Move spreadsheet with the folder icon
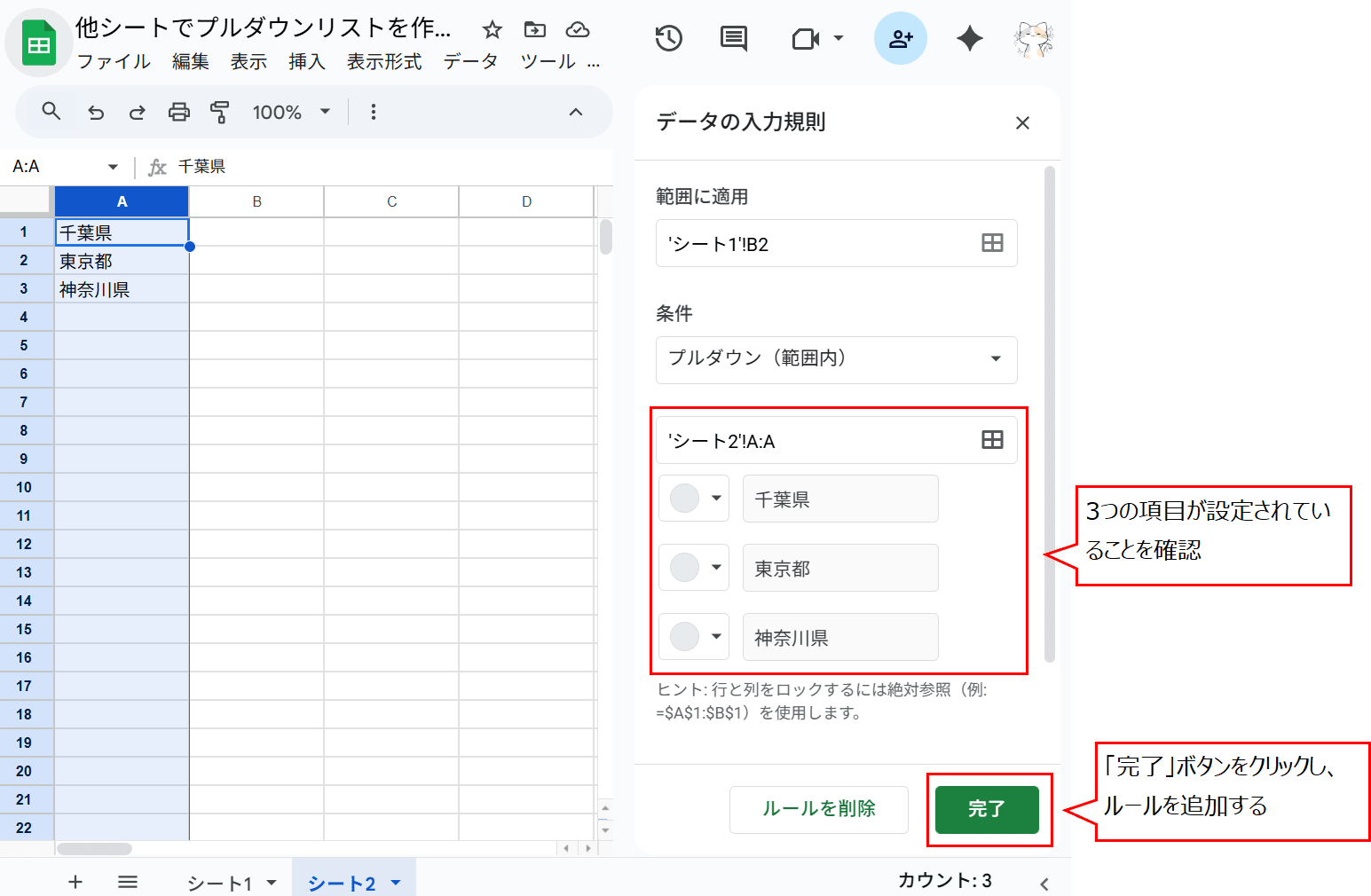Screen dimensions: 1371x896 [534, 29]
